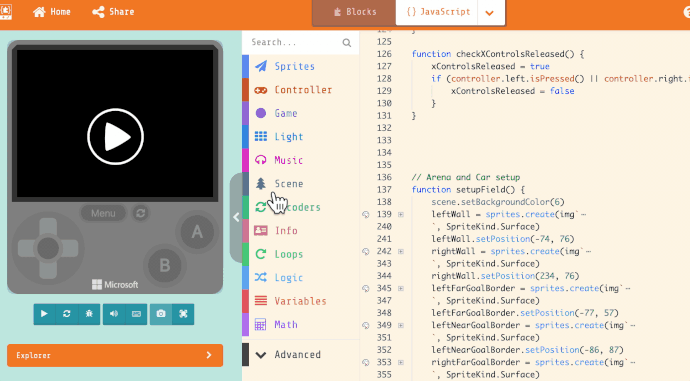Click the Sprites paper plane icon

261,66
